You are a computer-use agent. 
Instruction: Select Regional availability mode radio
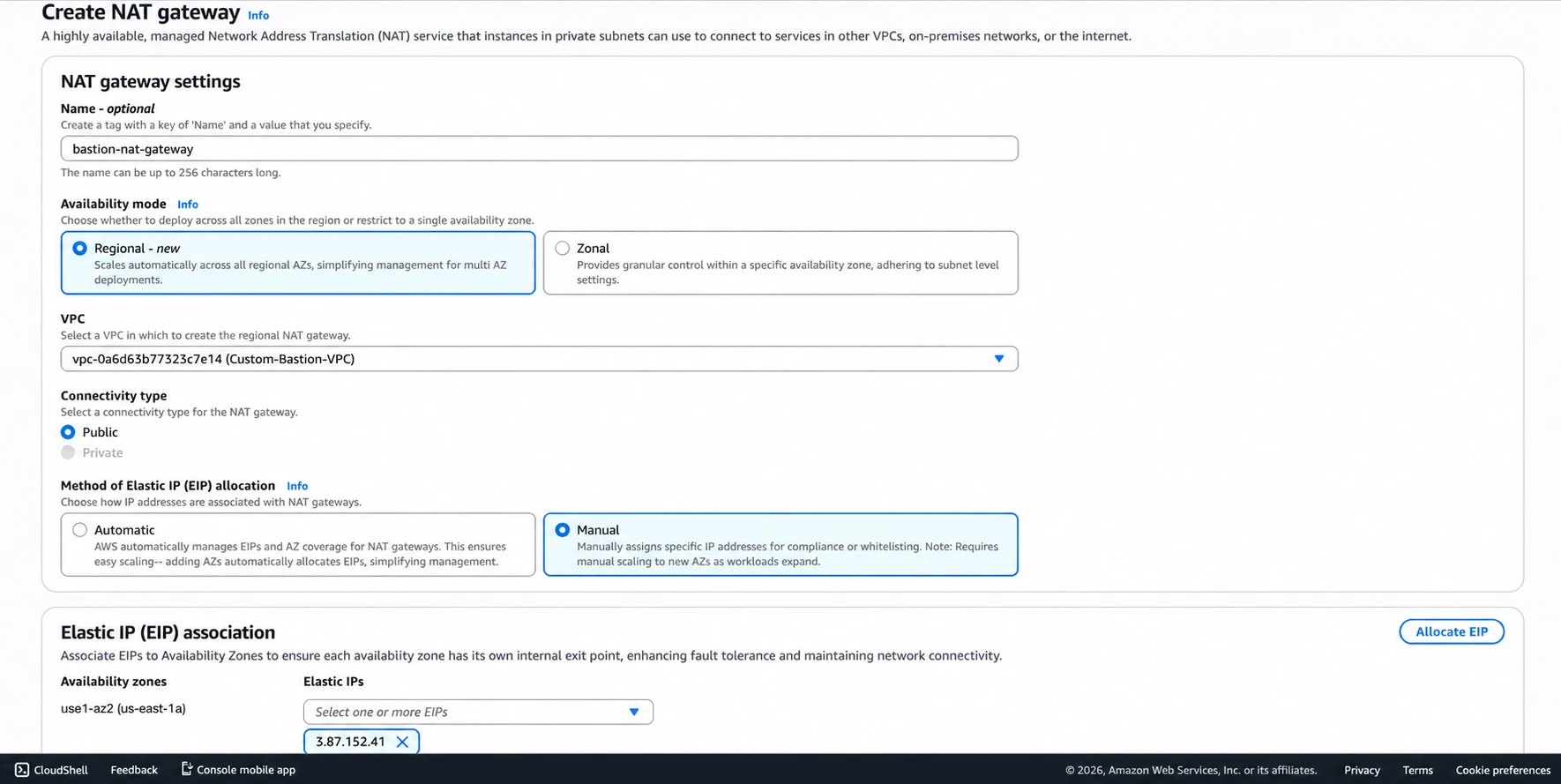[x=80, y=249]
